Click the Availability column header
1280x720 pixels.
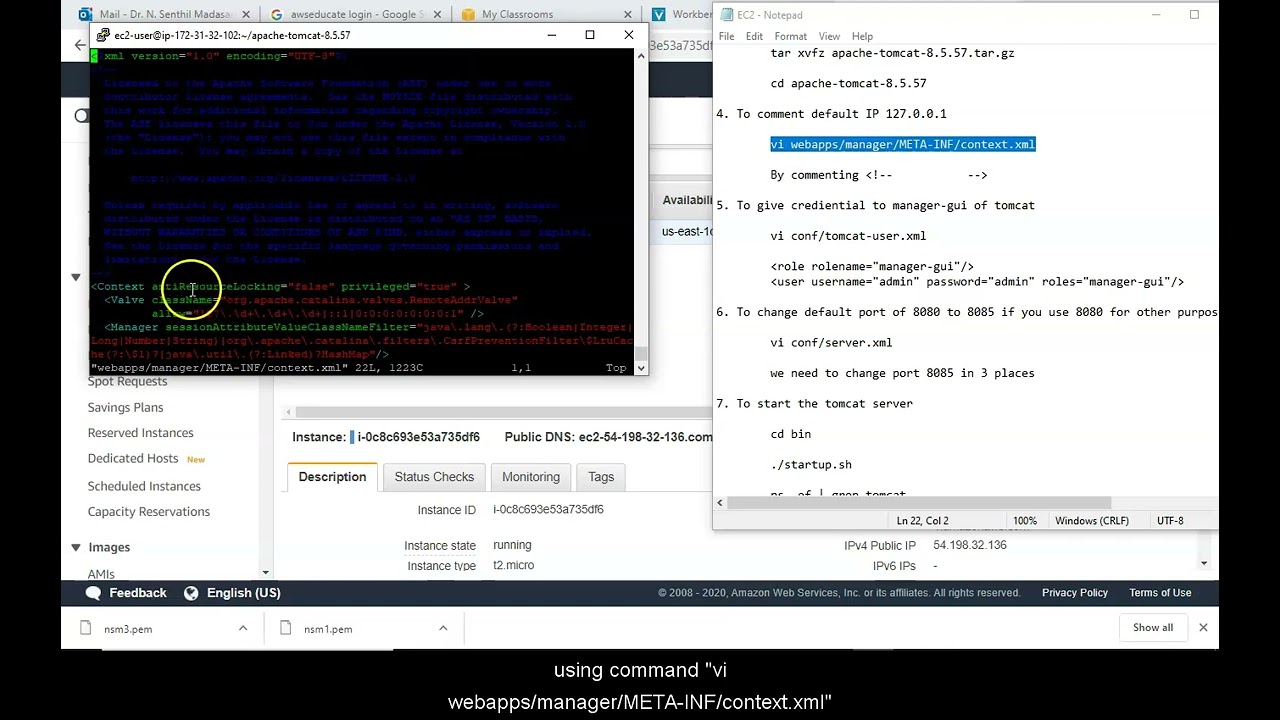[687, 200]
